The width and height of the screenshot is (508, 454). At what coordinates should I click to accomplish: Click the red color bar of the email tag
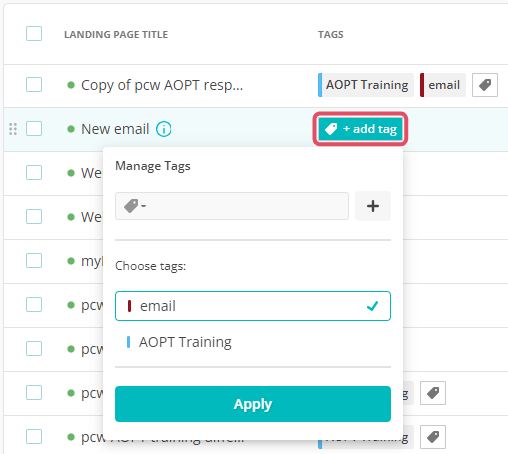tap(129, 306)
